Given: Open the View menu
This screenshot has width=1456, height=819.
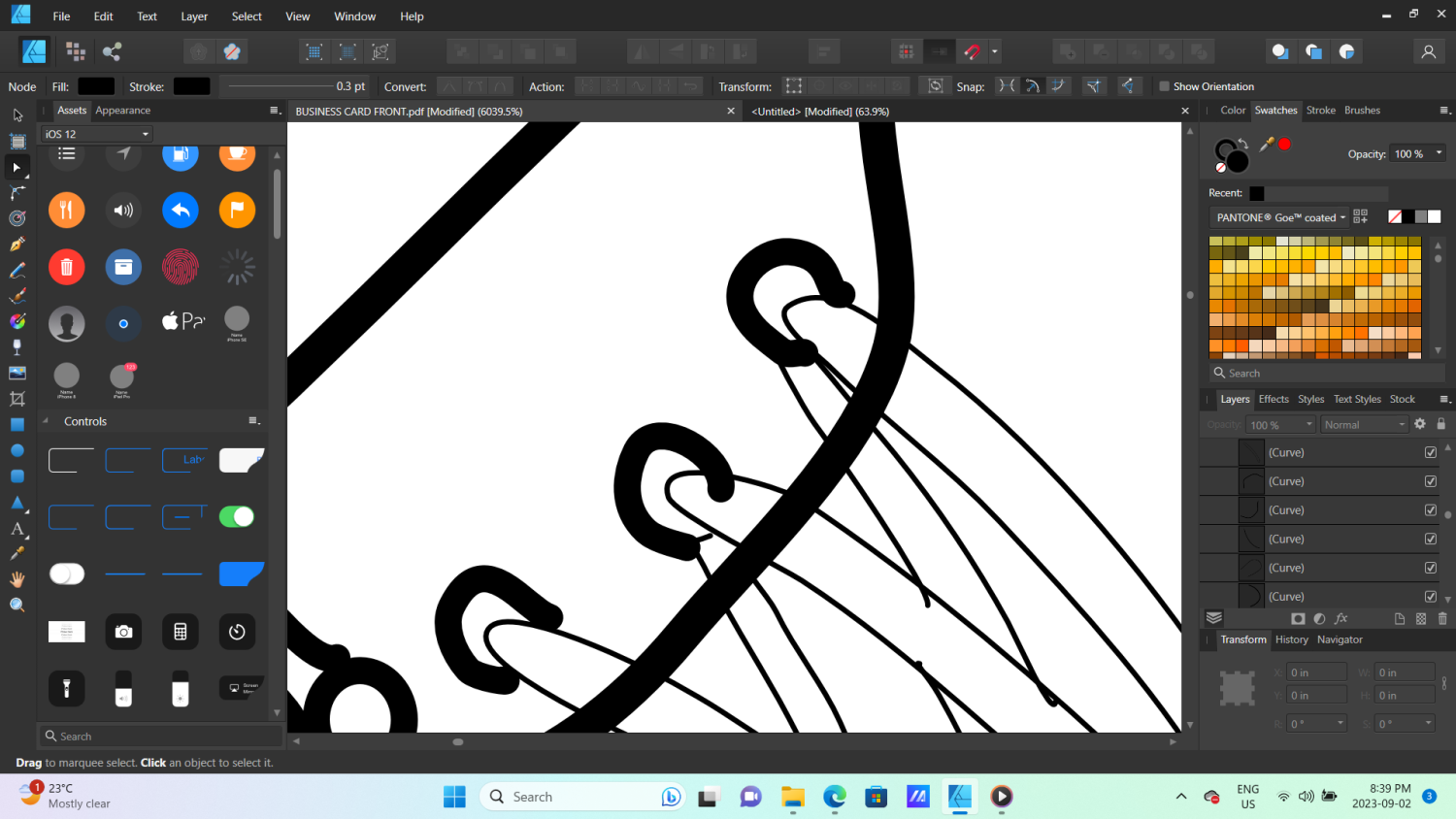Looking at the screenshot, I should (297, 16).
